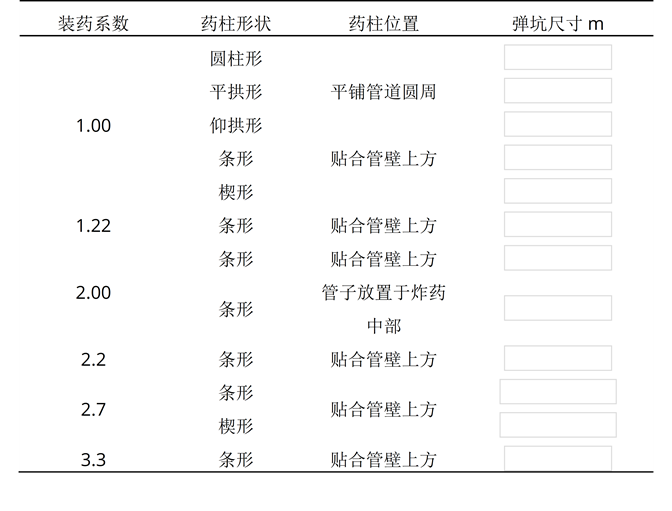Select the 弹坑尺寸 m column header
This screenshot has height=511, width=672.
558,24
